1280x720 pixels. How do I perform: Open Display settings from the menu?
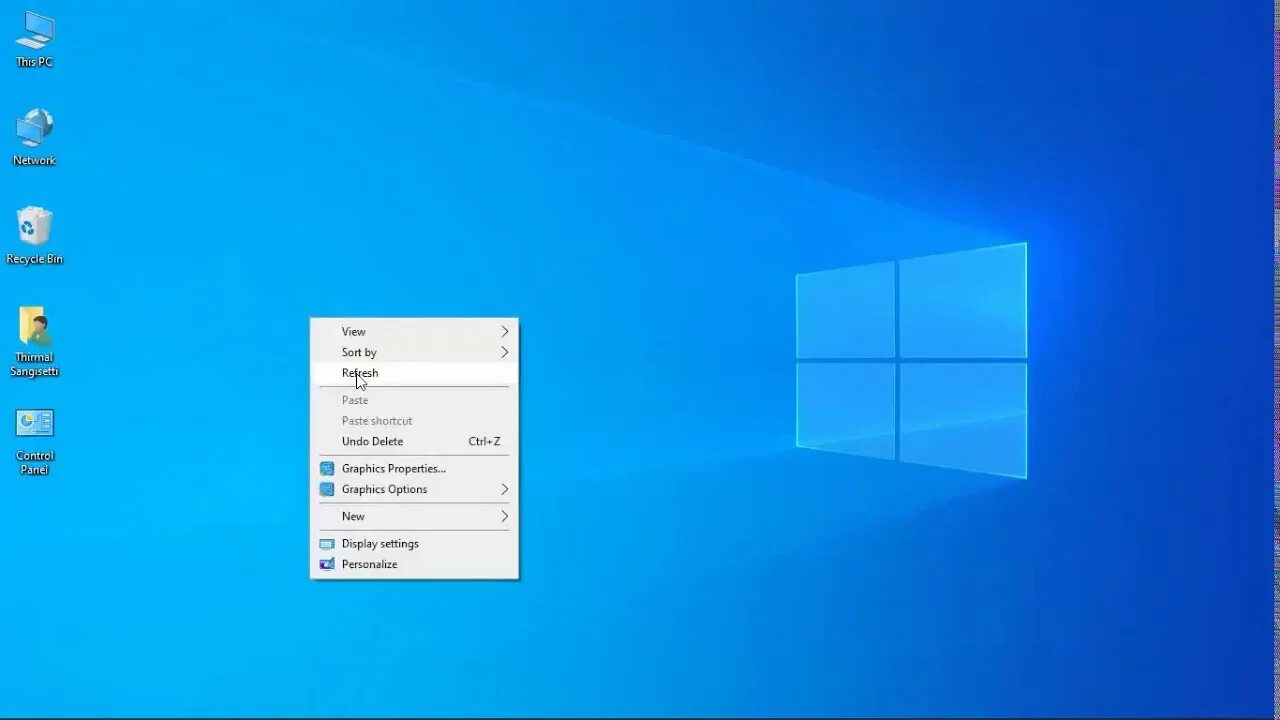click(x=414, y=544)
